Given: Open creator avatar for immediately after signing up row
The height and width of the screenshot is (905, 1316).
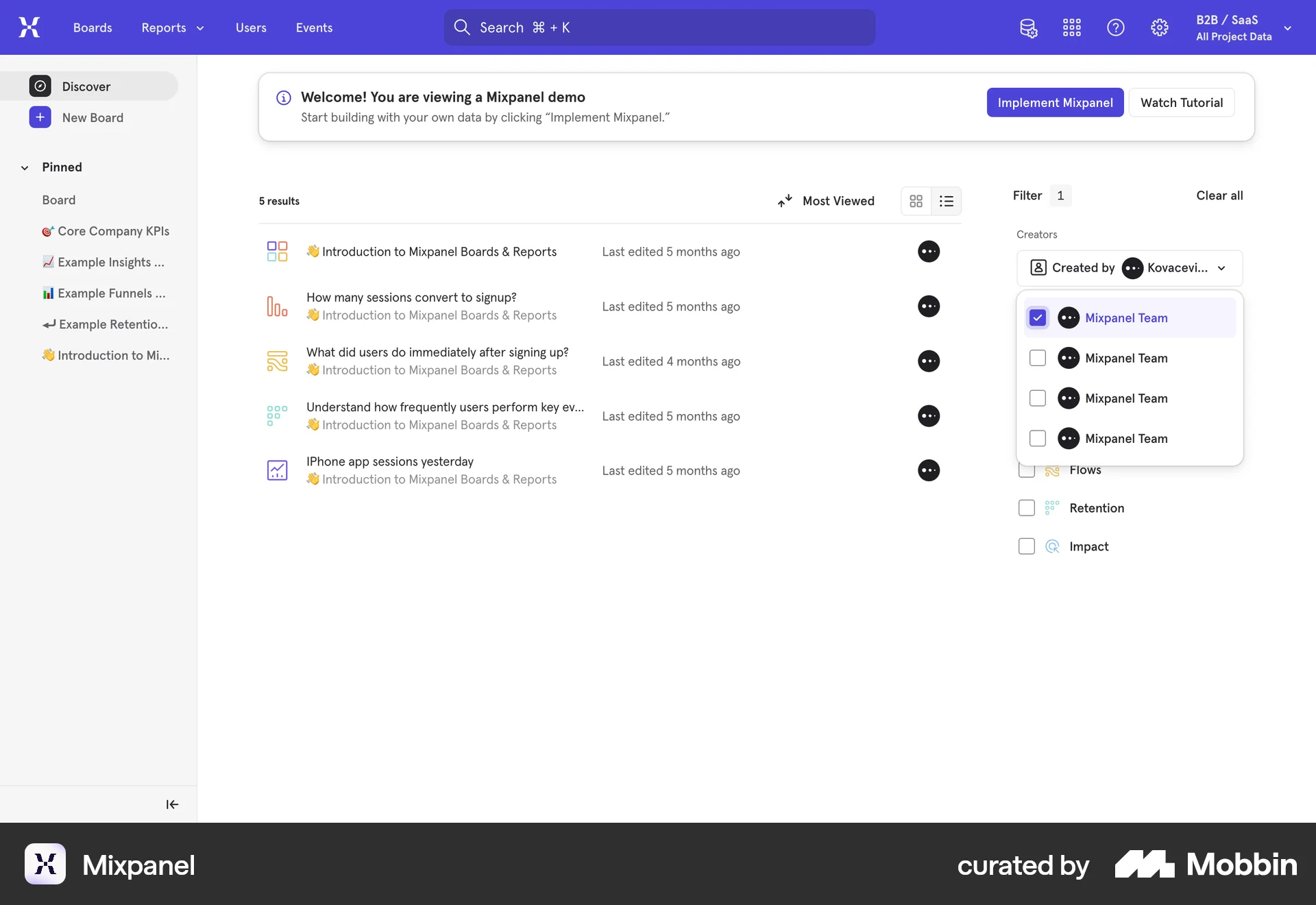Looking at the screenshot, I should pos(929,361).
